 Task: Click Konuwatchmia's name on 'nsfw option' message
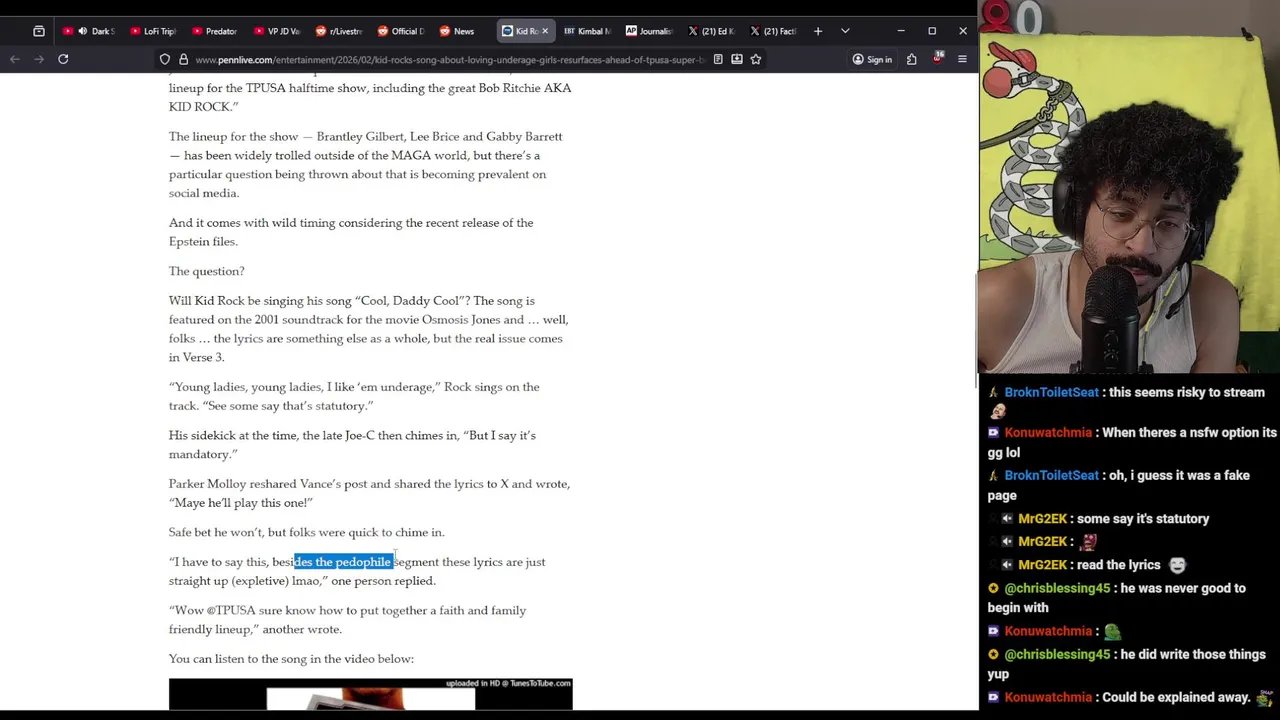[1048, 433]
